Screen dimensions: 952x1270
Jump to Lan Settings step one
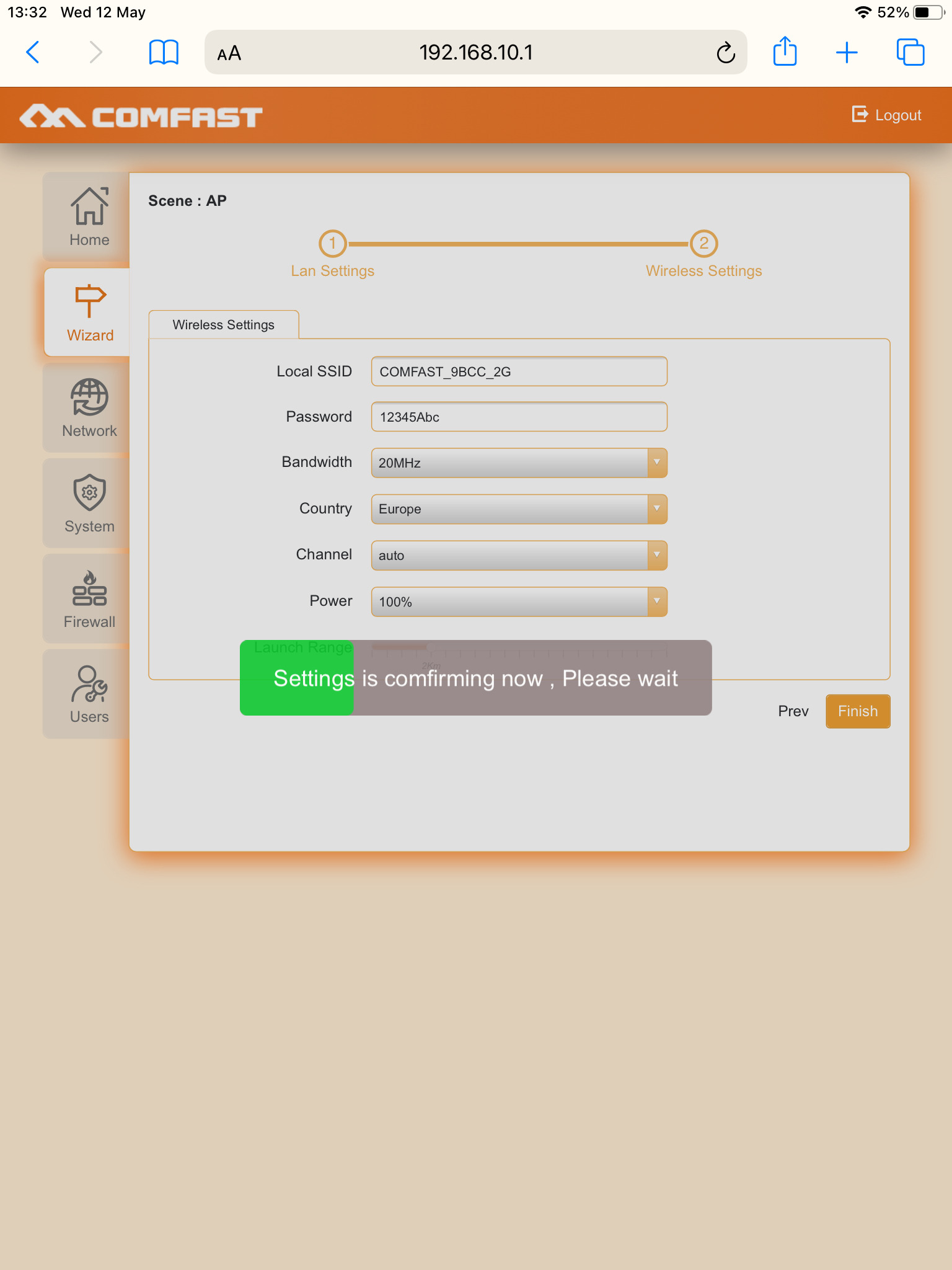tap(332, 244)
